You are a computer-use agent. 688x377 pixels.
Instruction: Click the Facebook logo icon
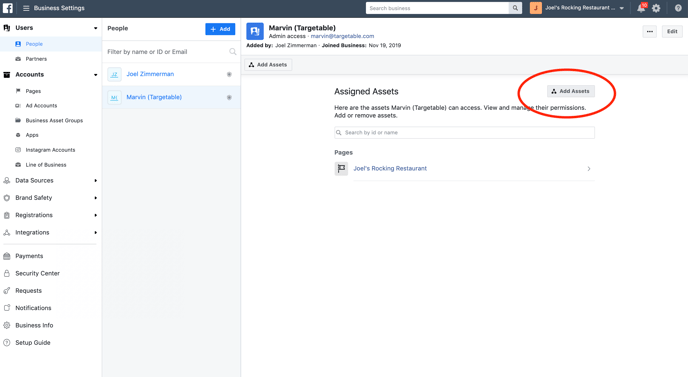pos(8,8)
